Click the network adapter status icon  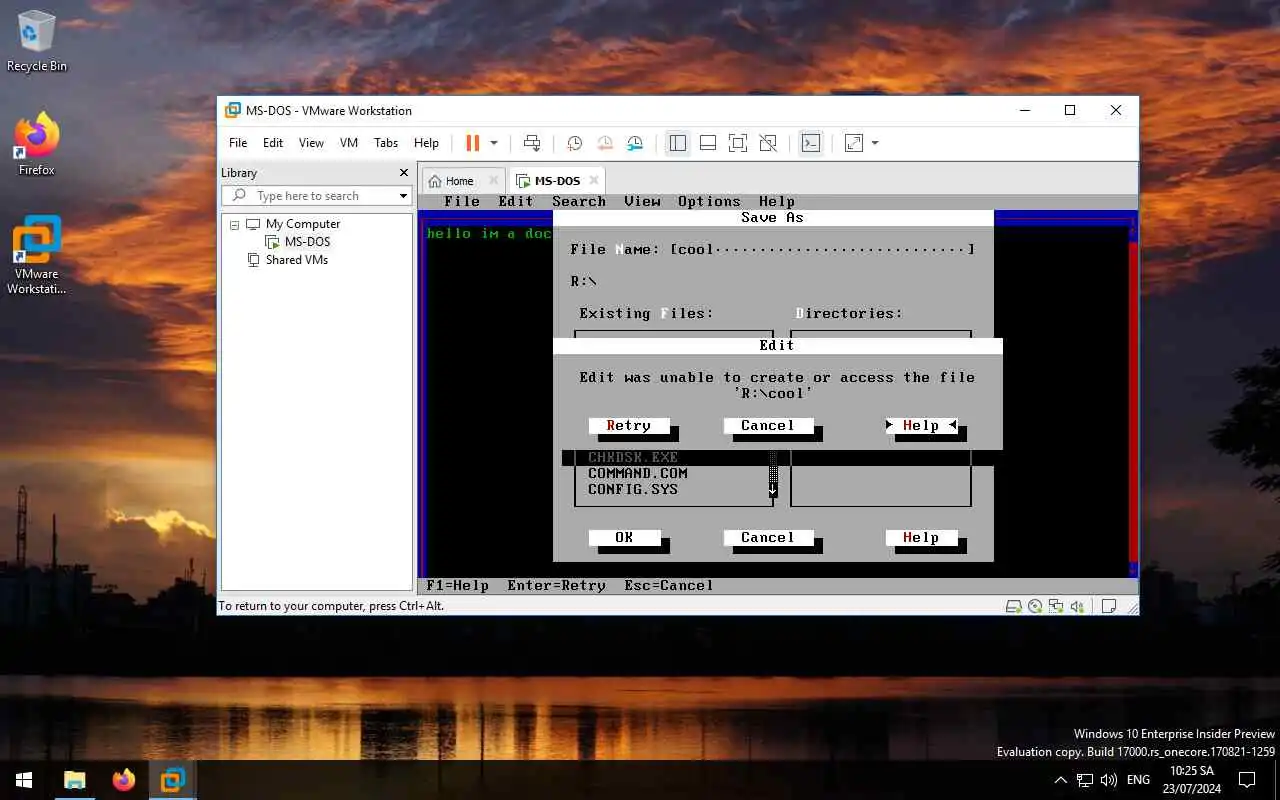click(1056, 606)
